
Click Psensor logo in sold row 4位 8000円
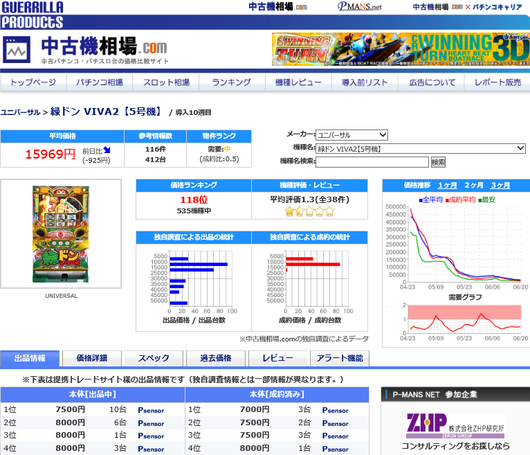tap(335, 449)
